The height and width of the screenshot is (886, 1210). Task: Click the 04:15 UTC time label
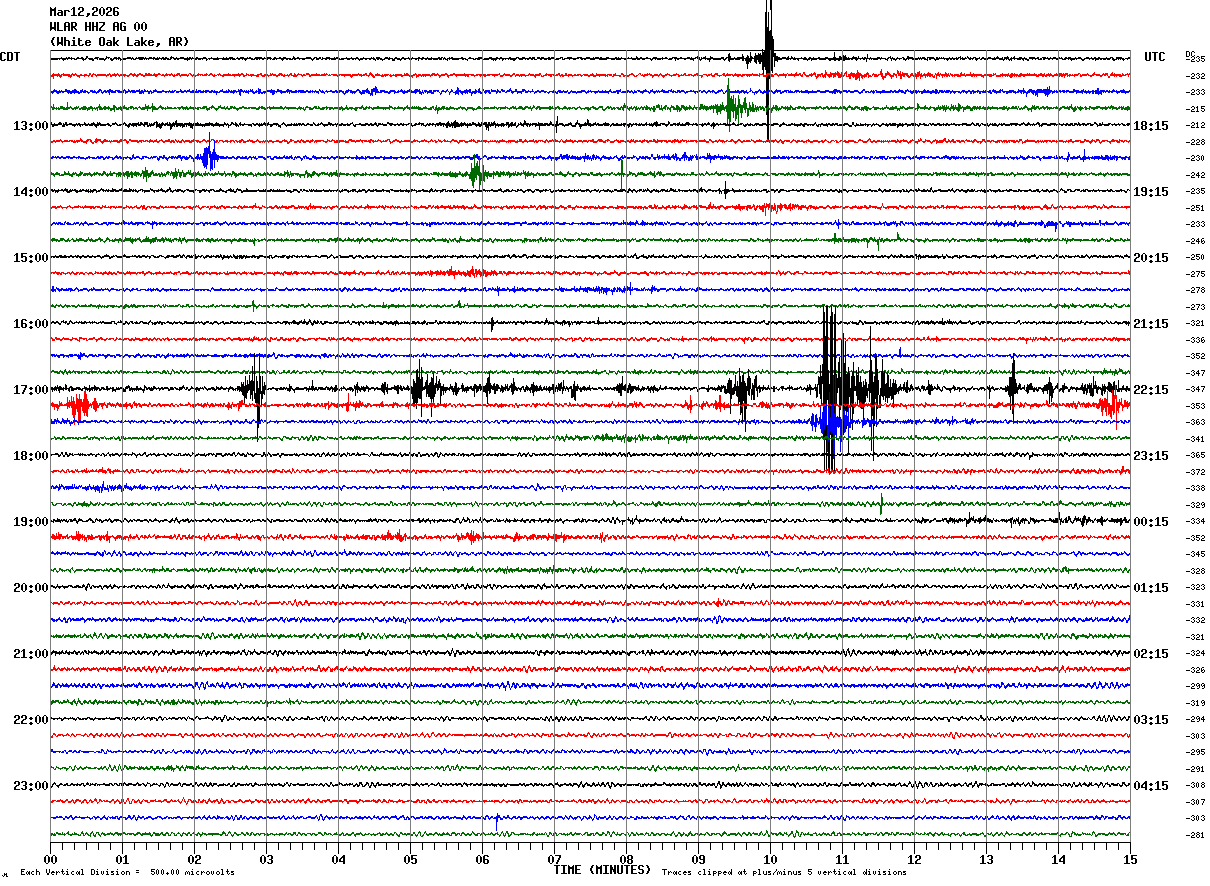[x=1151, y=786]
